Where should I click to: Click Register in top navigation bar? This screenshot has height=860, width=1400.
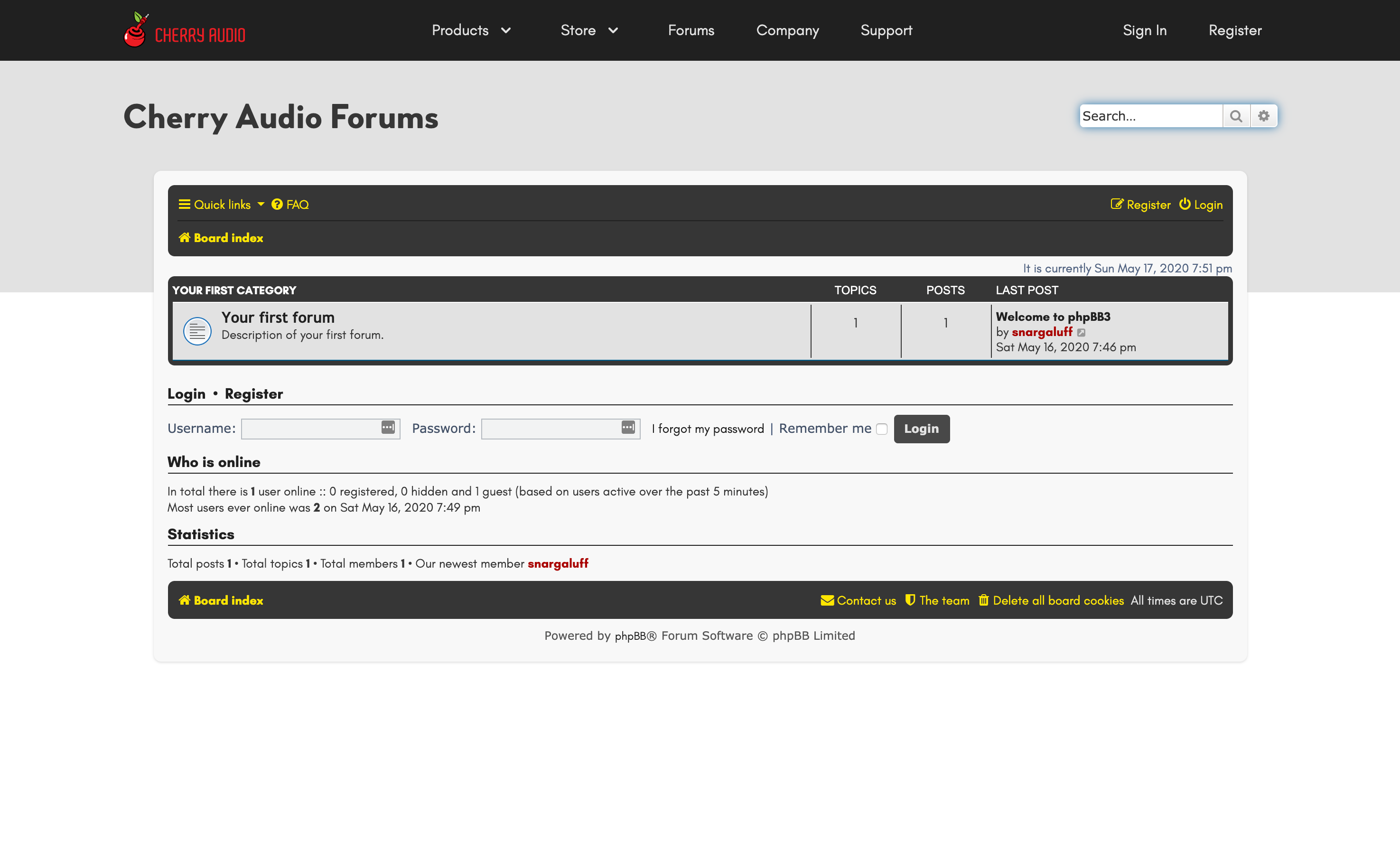point(1234,31)
